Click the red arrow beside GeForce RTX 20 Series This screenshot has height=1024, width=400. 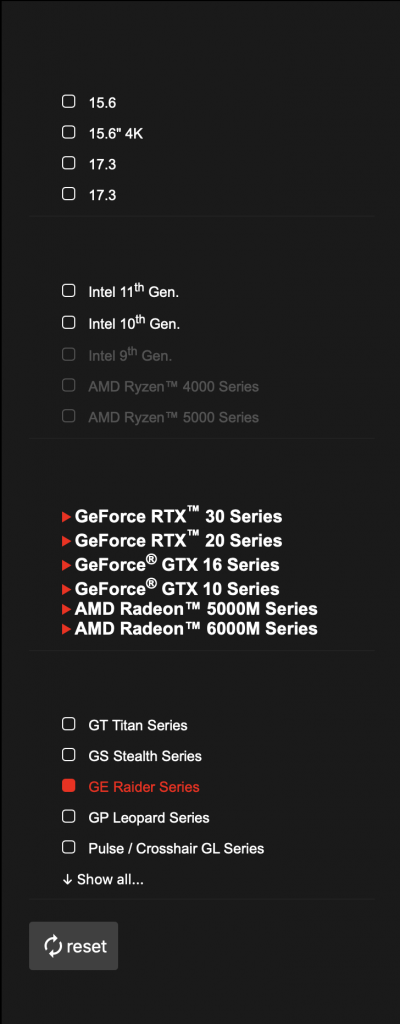(66, 541)
